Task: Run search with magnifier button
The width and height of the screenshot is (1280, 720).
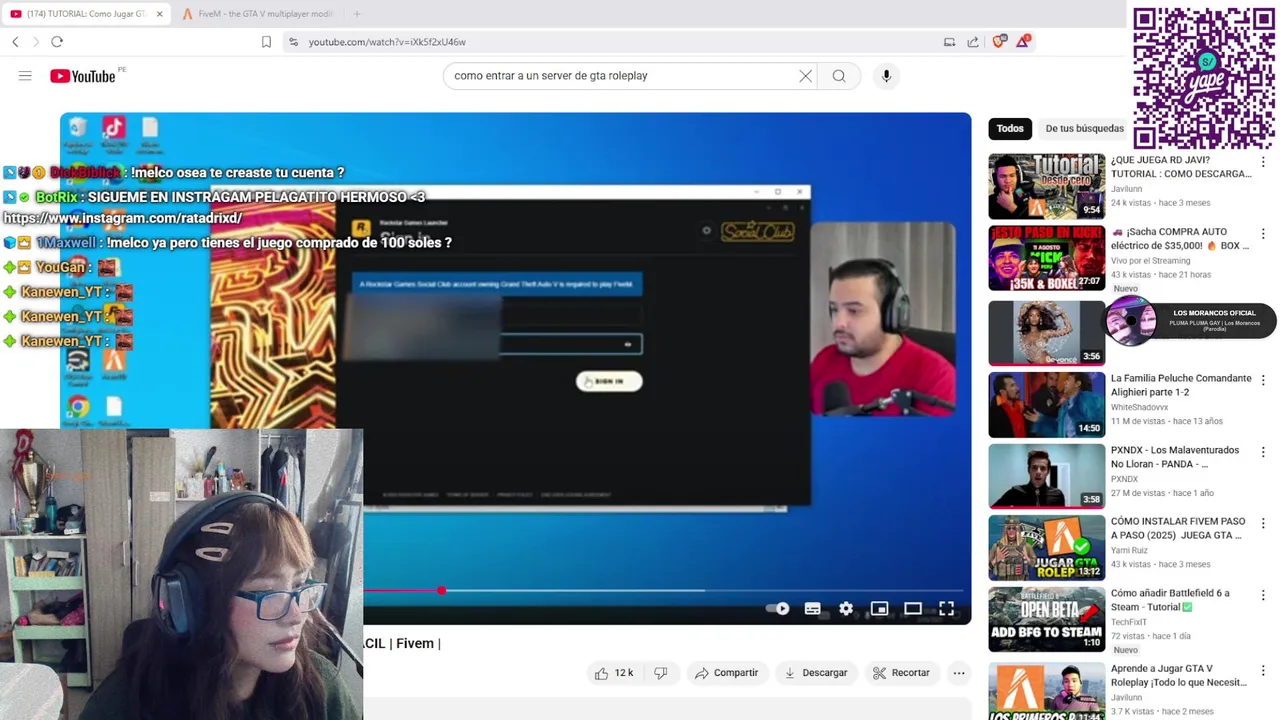Action: click(x=839, y=76)
